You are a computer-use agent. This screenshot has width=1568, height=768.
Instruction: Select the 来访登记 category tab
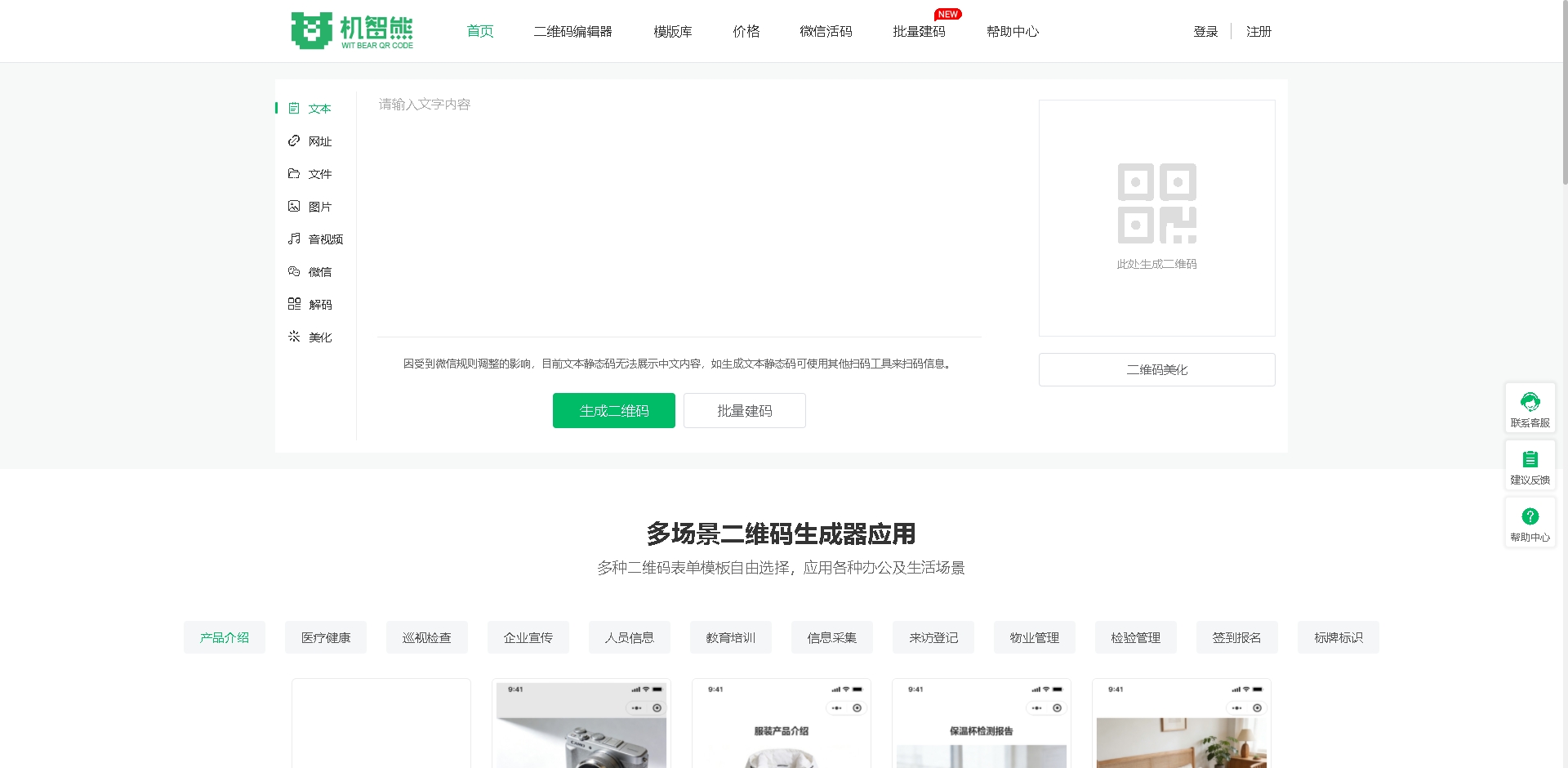pyautogui.click(x=933, y=637)
